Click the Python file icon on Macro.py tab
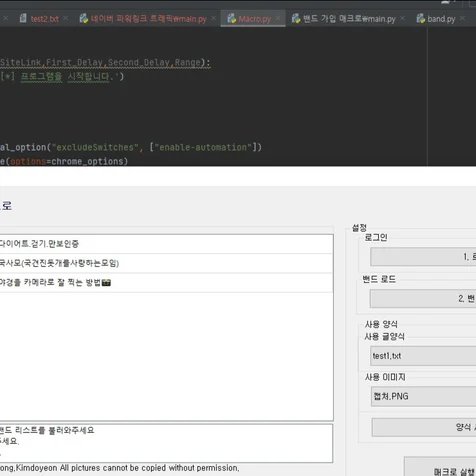This screenshot has width=476, height=476. coord(232,19)
